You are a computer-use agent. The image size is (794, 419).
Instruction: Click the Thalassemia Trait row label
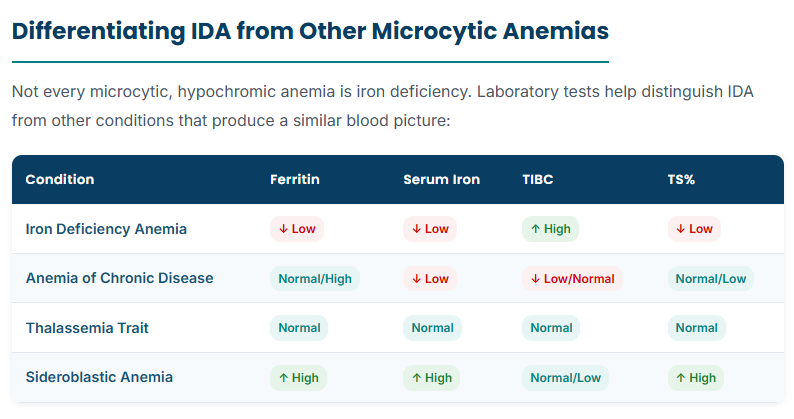pos(87,328)
